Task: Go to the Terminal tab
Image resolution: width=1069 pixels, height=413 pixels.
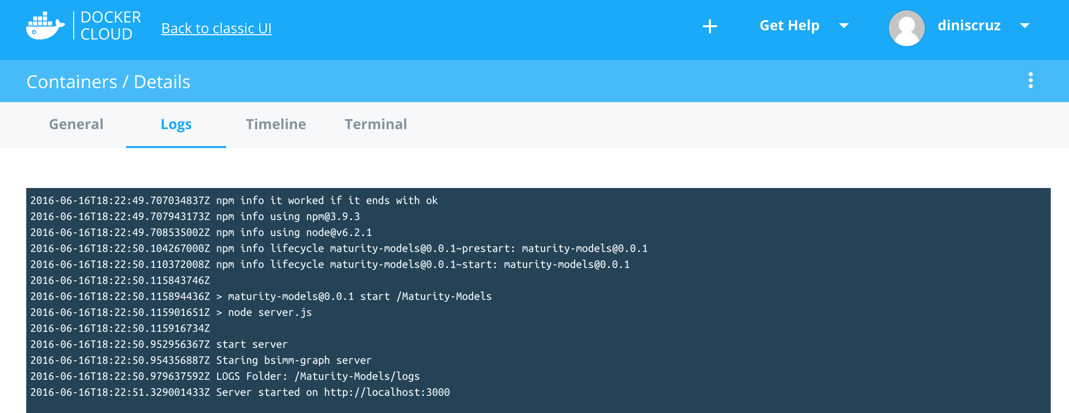Action: point(376,124)
